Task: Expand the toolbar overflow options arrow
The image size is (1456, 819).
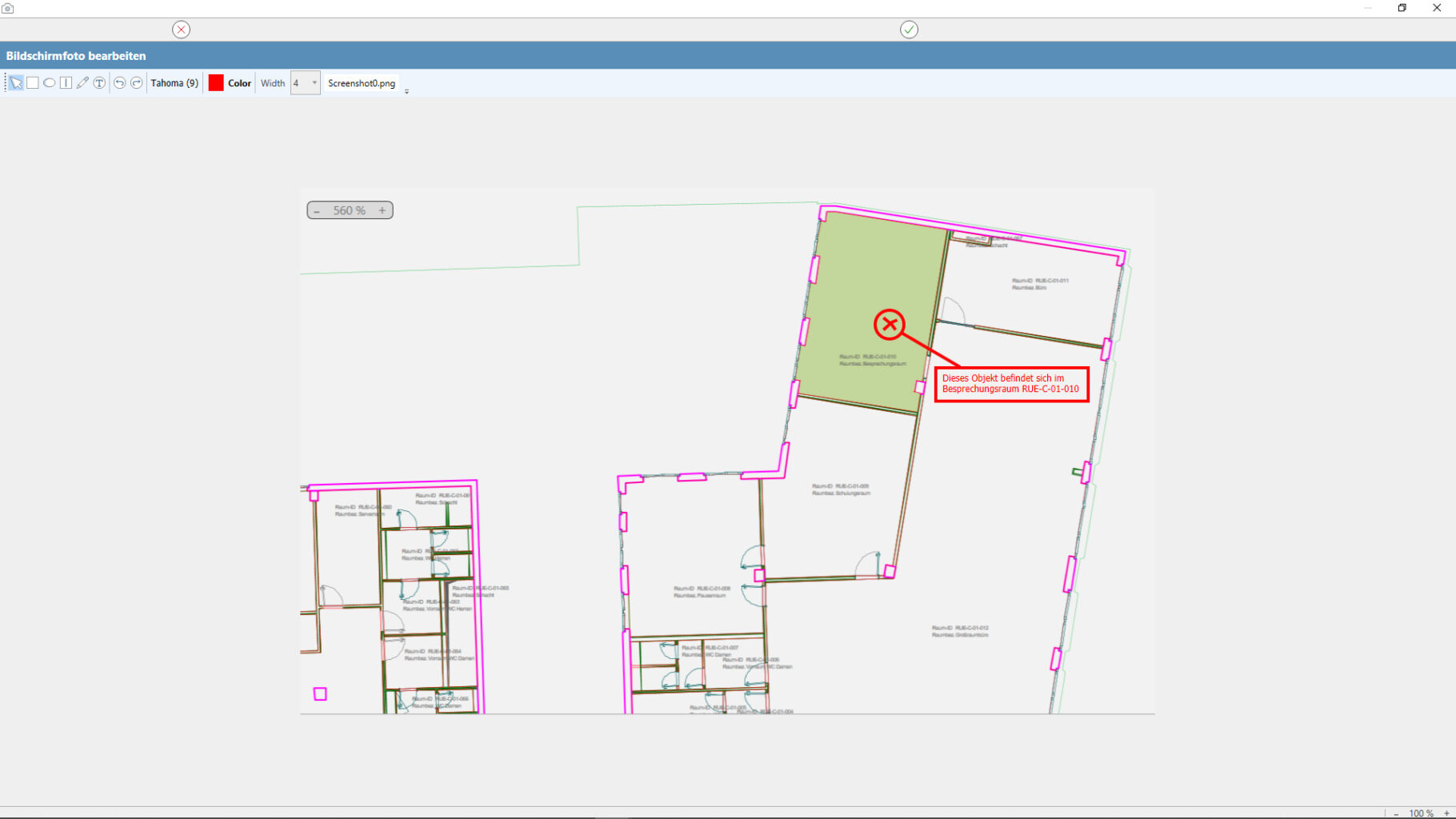Action: pyautogui.click(x=406, y=92)
